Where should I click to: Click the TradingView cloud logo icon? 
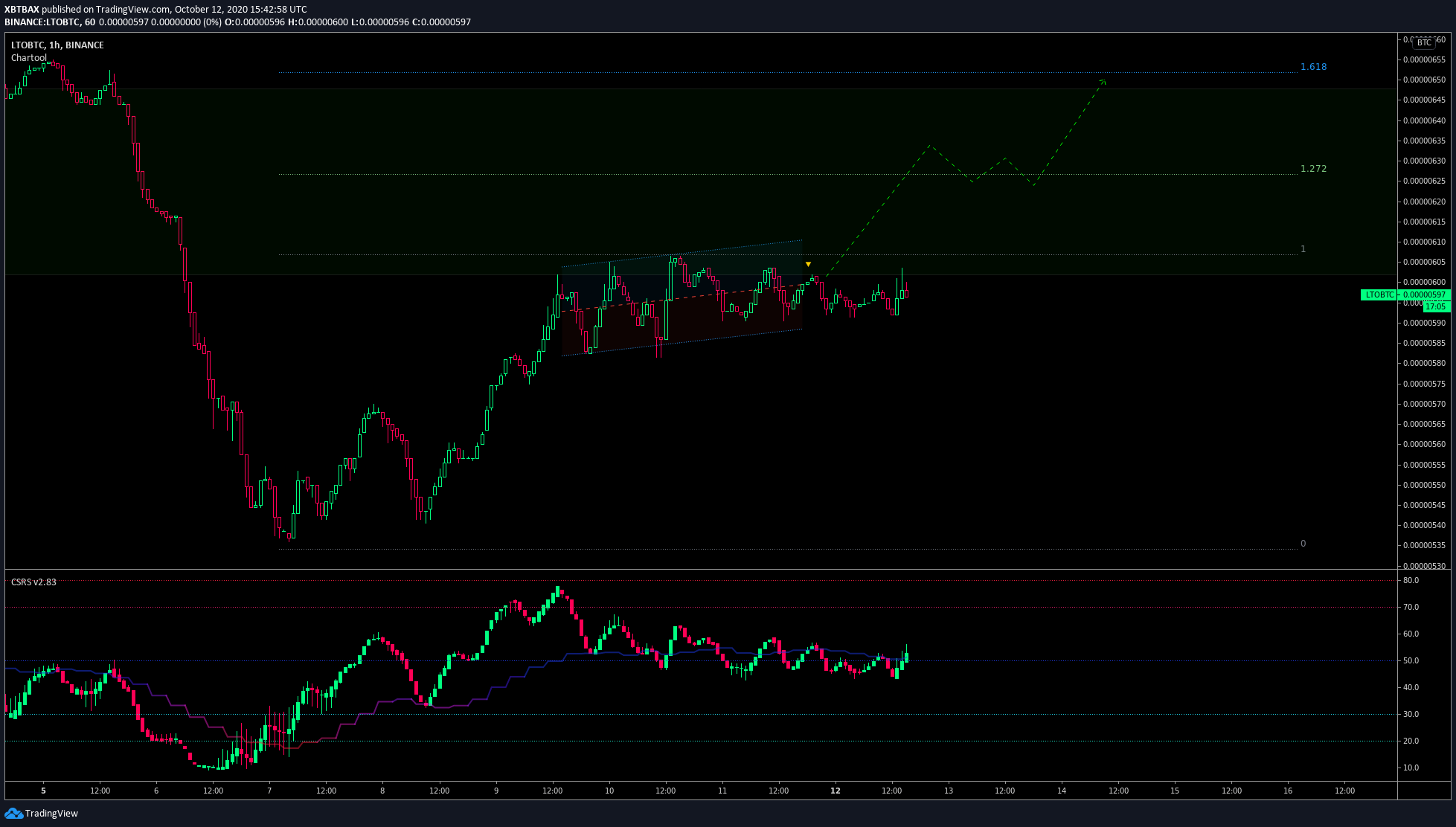coord(13,813)
